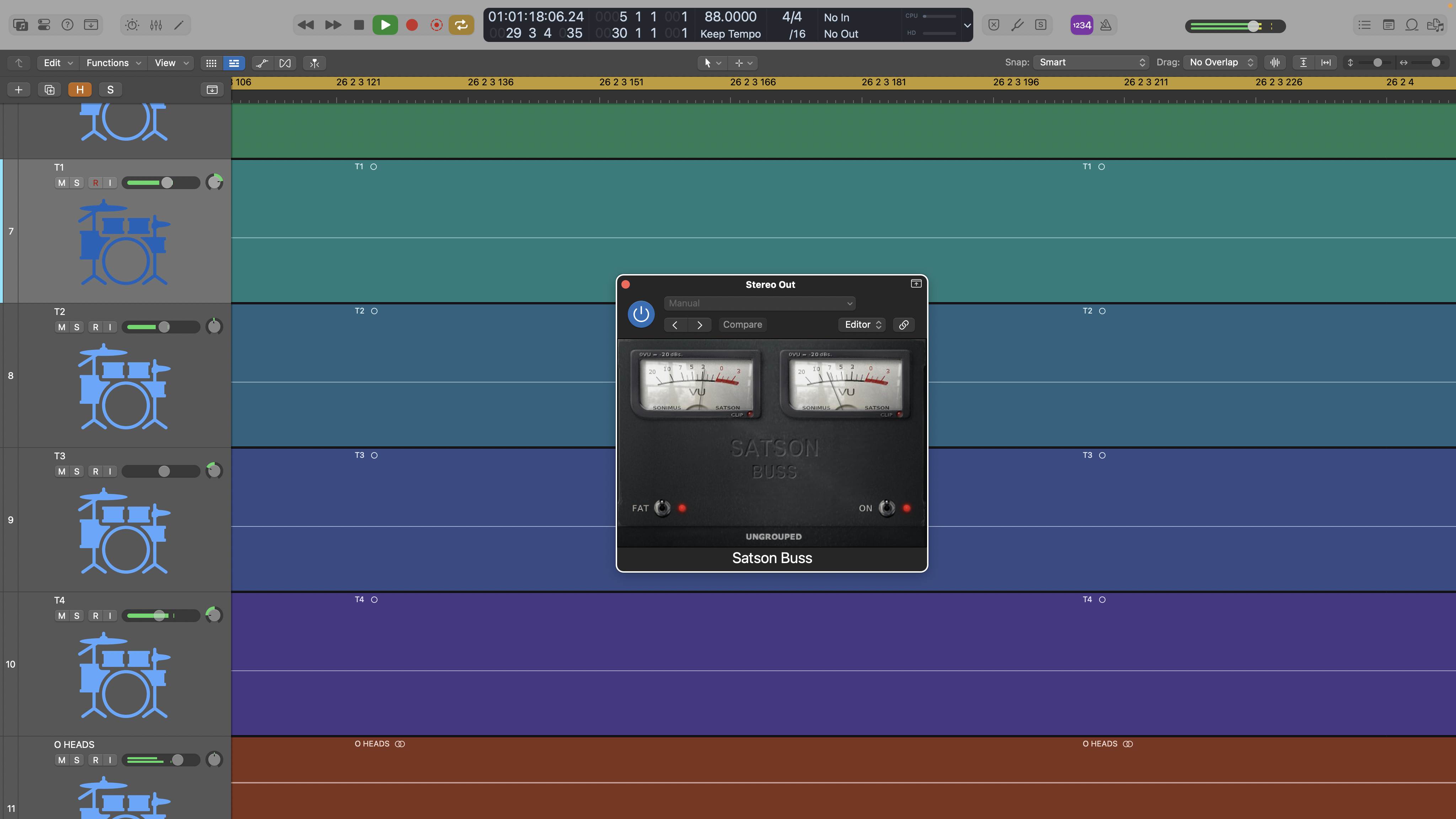The height and width of the screenshot is (819, 1456).
Task: Open the Tuner wrench icon
Action: (1017, 25)
